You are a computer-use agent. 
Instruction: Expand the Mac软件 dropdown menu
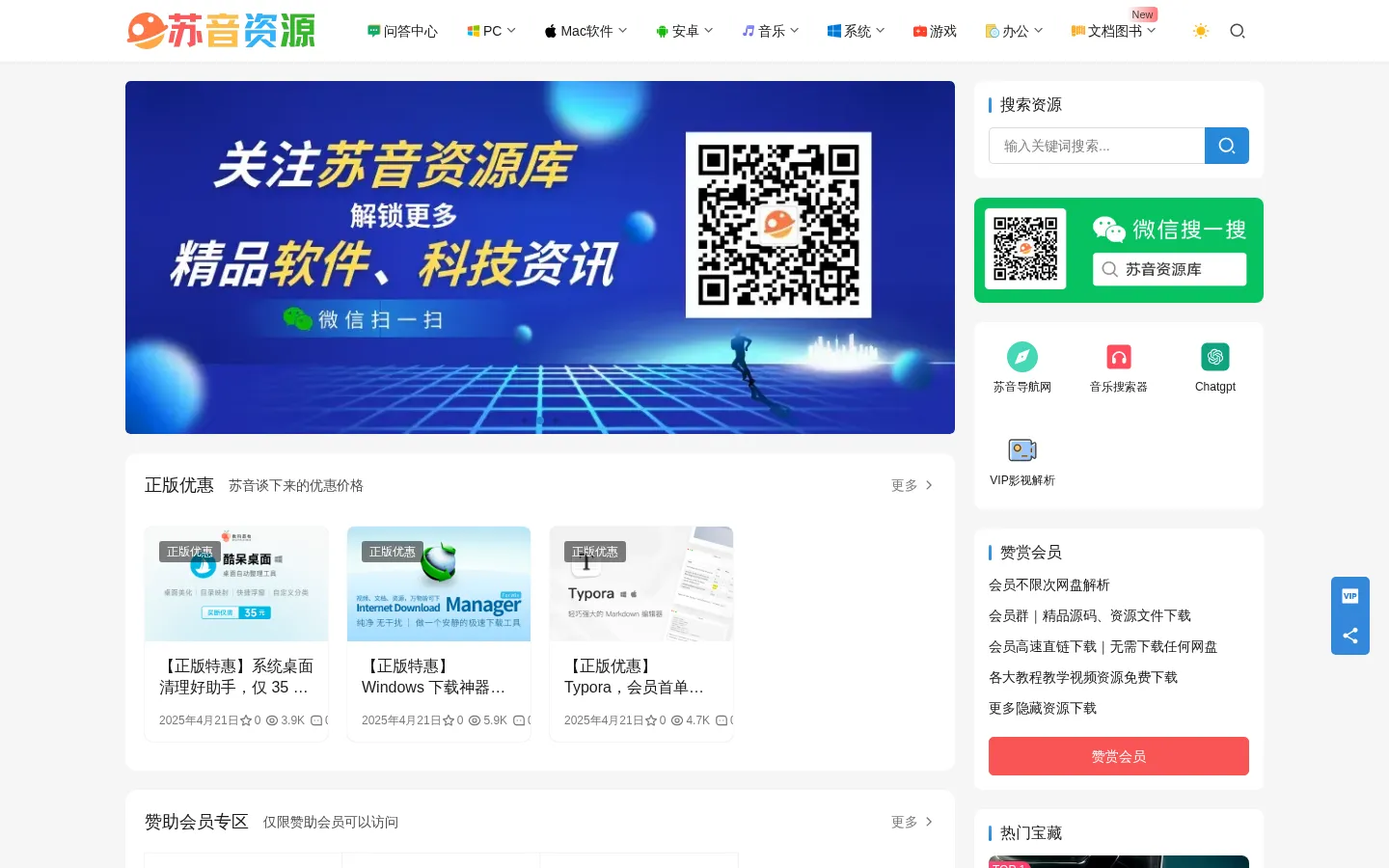pyautogui.click(x=586, y=31)
